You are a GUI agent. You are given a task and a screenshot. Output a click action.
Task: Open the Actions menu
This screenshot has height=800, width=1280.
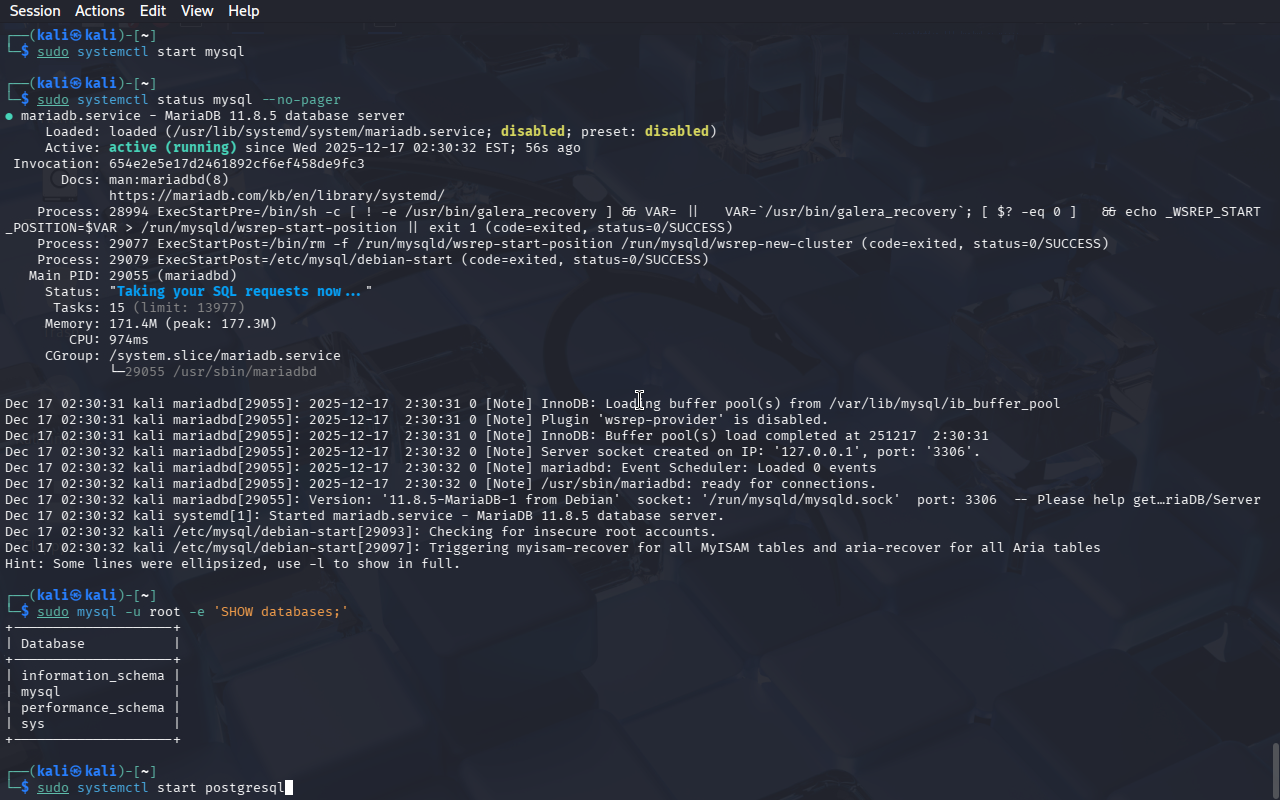click(x=100, y=11)
